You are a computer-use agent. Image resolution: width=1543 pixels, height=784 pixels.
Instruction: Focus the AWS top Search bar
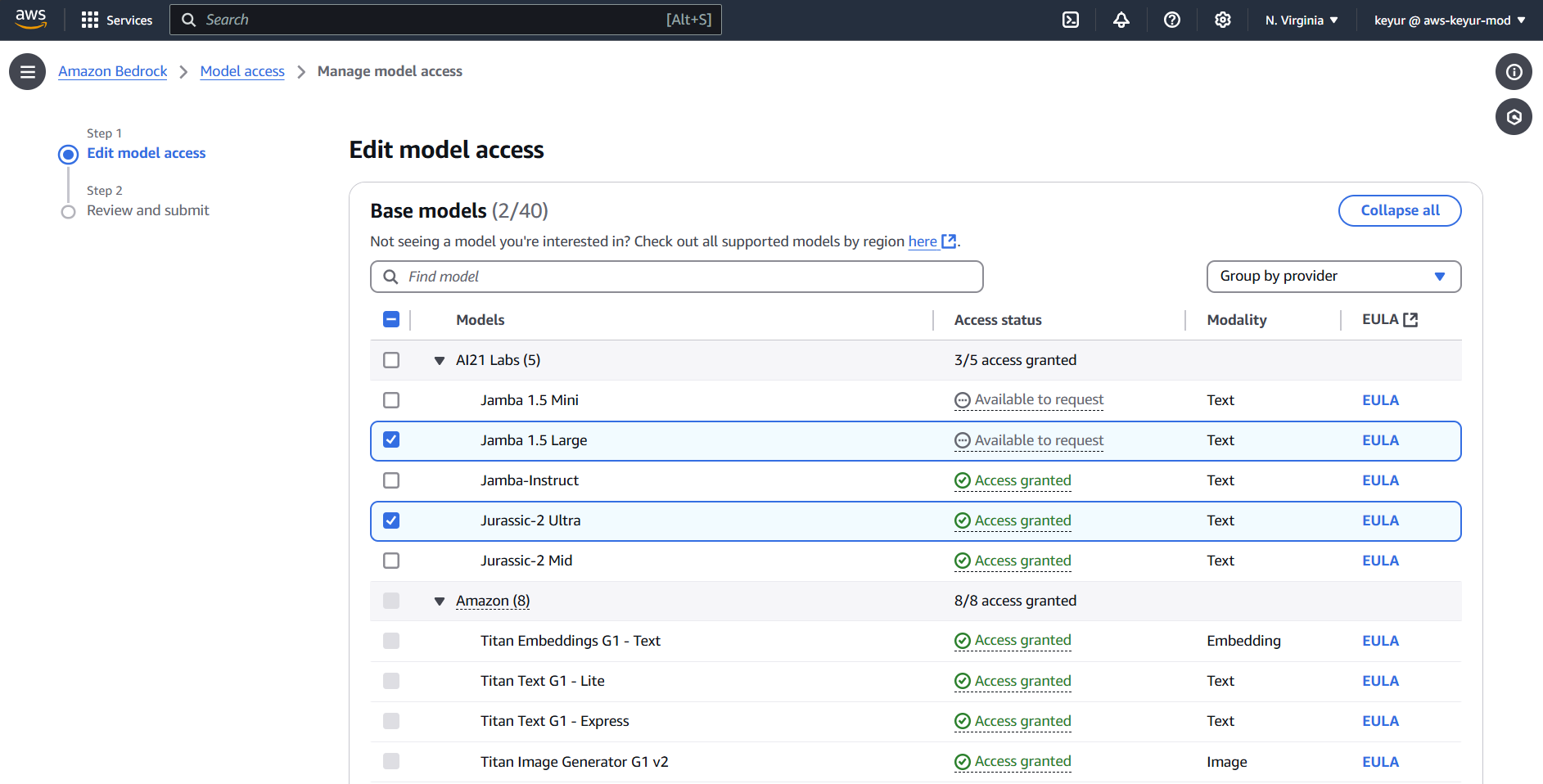[x=445, y=20]
